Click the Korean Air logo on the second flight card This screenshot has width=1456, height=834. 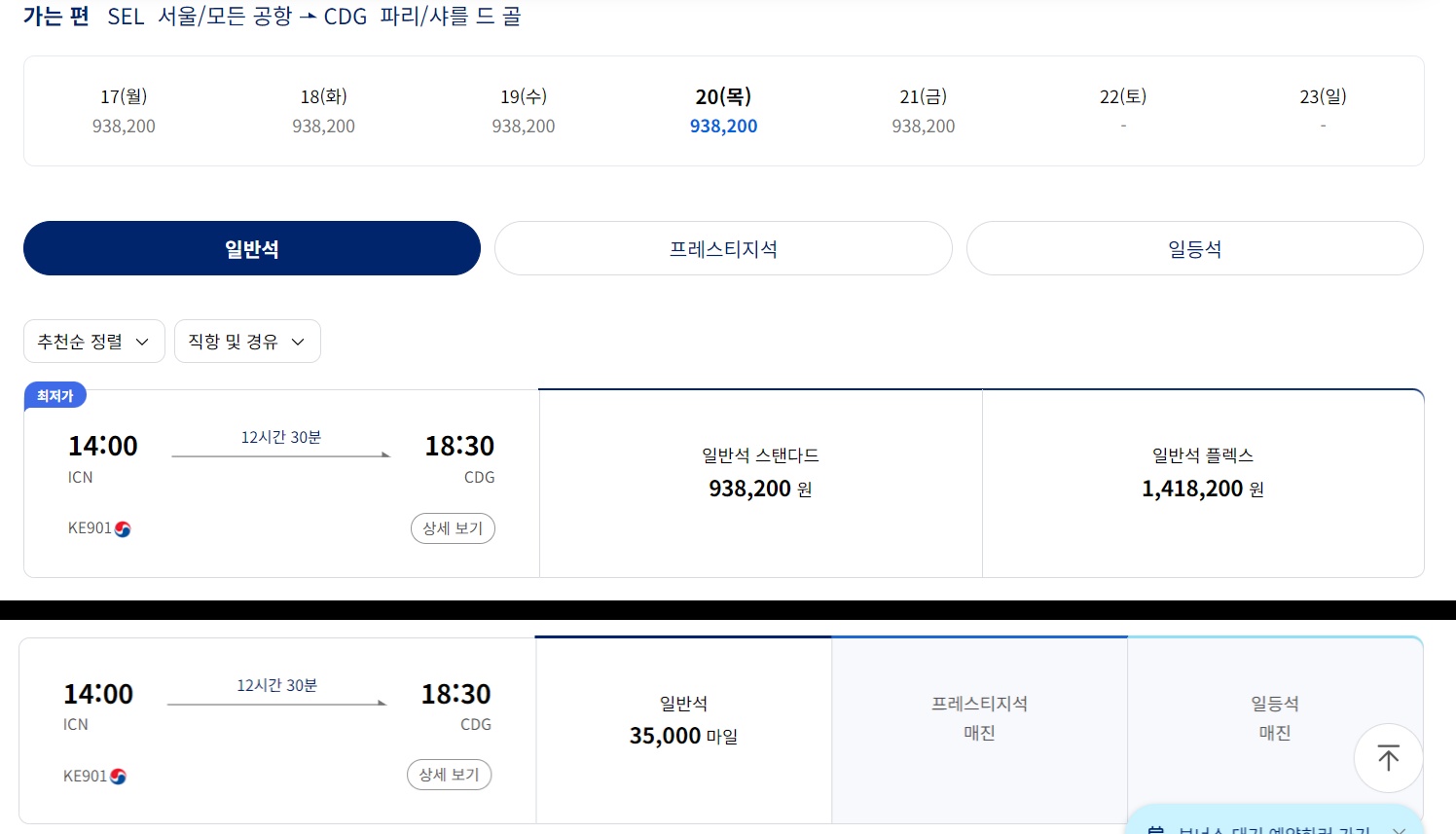[x=117, y=776]
